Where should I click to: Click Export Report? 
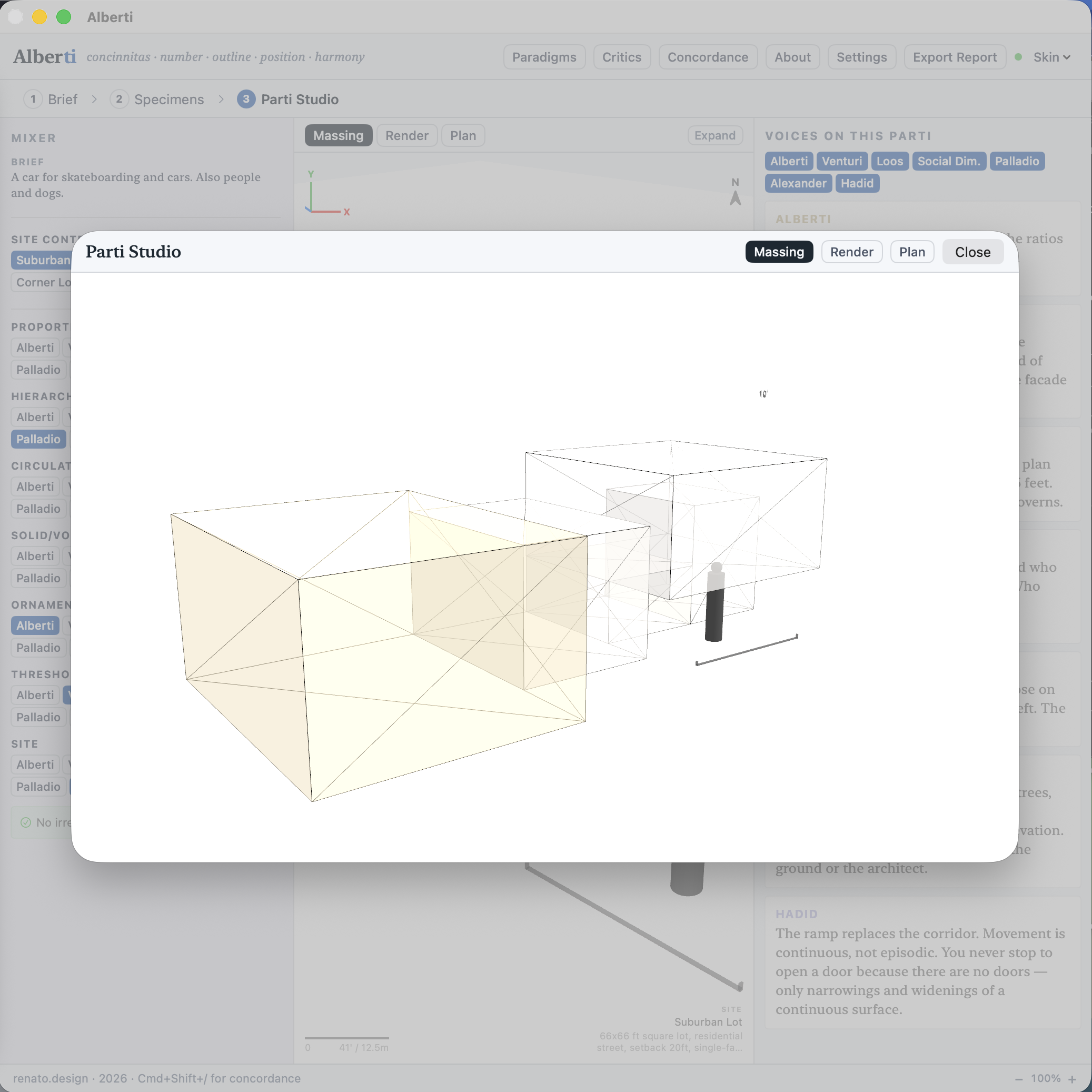(954, 57)
